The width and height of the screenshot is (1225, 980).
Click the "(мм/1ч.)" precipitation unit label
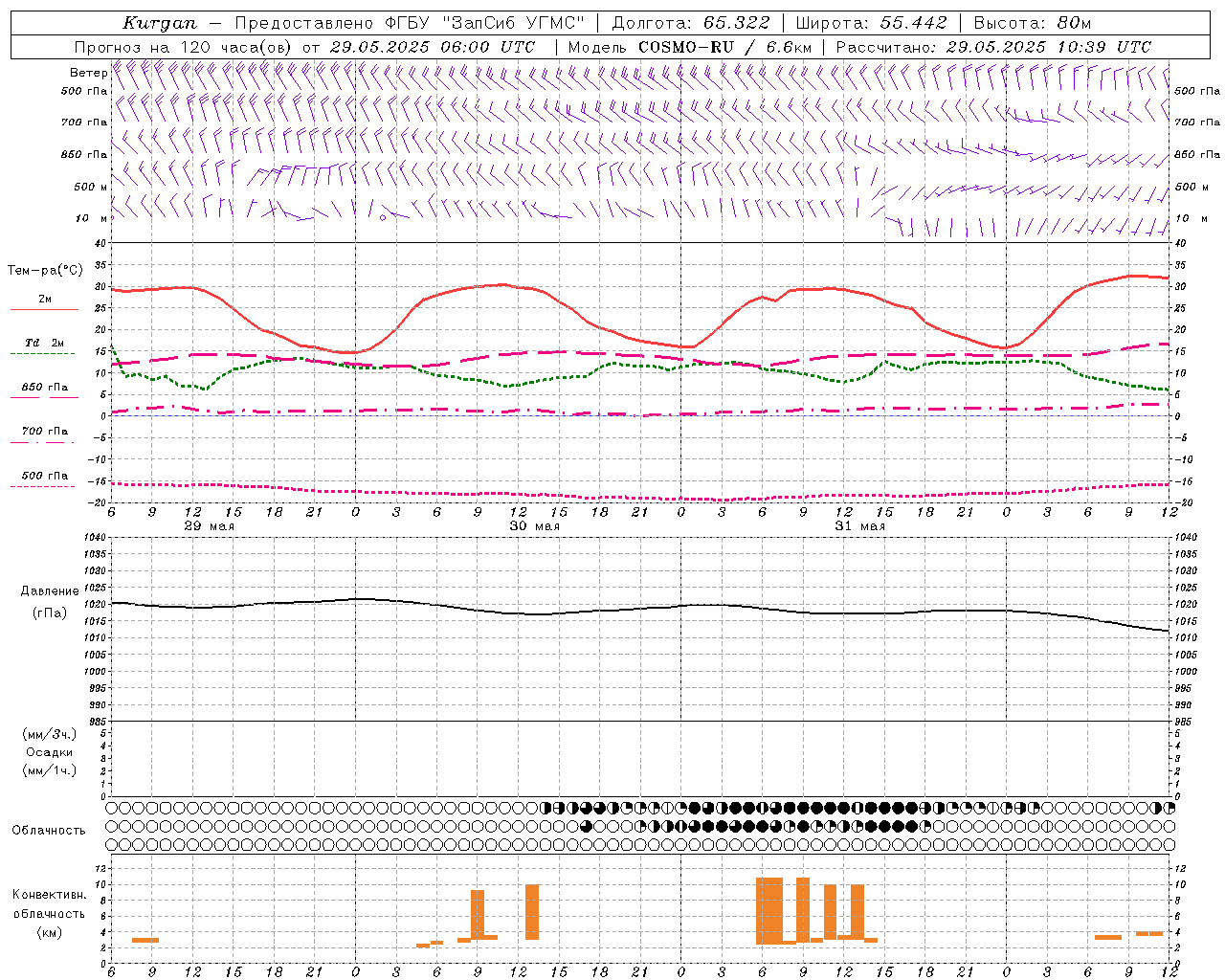click(50, 770)
